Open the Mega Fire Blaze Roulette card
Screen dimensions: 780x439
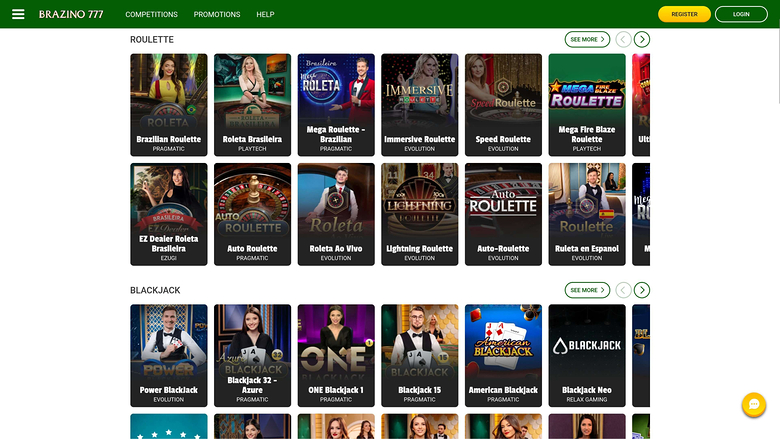[x=586, y=105]
